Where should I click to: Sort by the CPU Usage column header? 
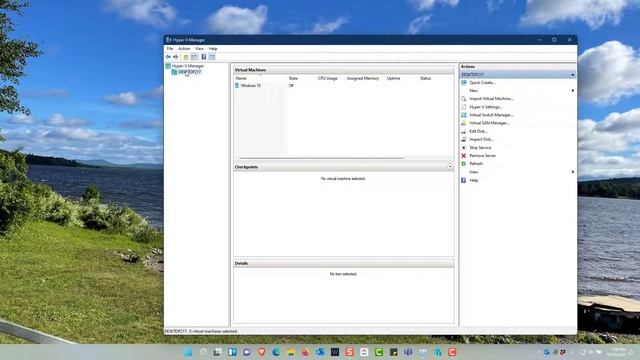point(328,78)
